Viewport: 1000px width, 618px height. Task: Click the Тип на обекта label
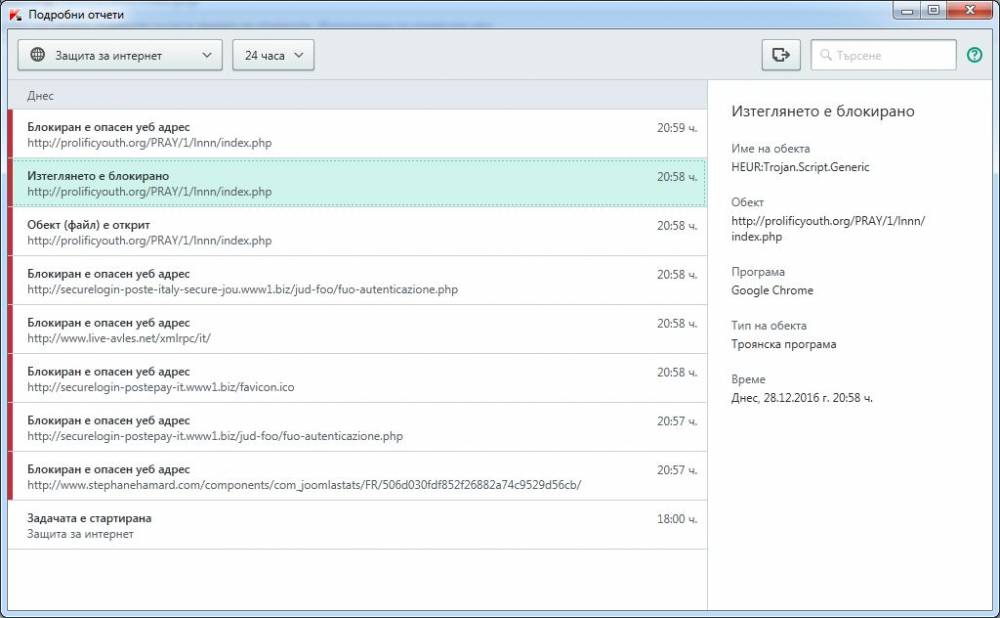(768, 325)
